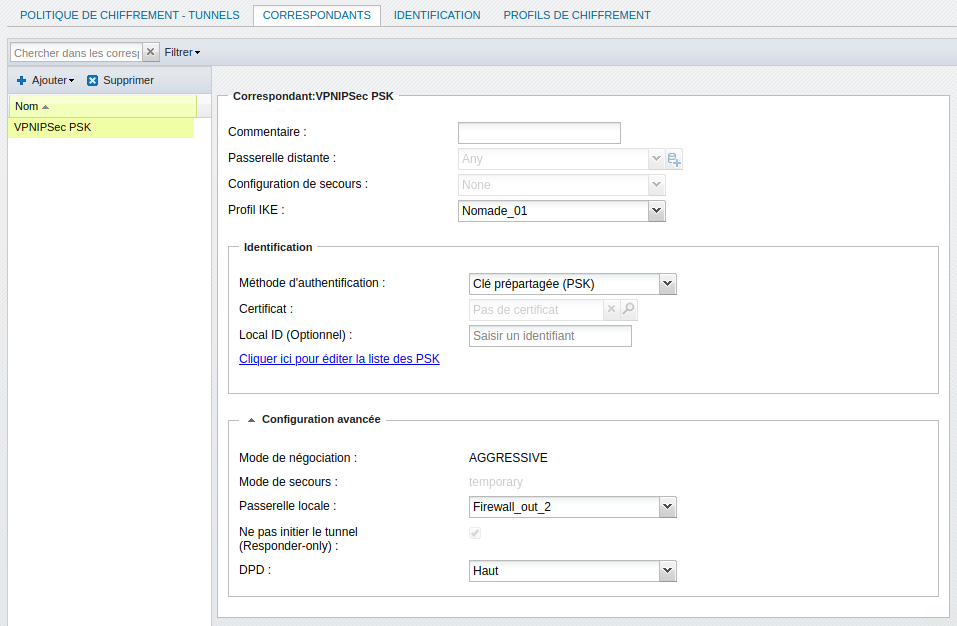
Task: Collapse the Configuration avancée section
Action: pyautogui.click(x=251, y=420)
